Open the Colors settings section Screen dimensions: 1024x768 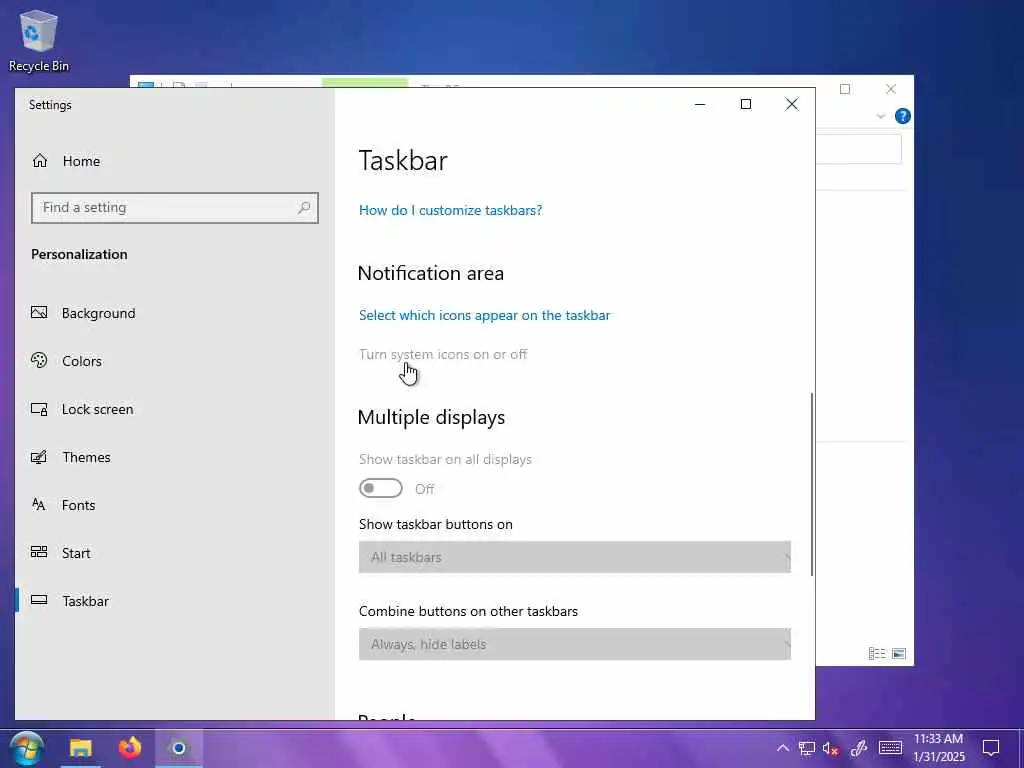82,361
